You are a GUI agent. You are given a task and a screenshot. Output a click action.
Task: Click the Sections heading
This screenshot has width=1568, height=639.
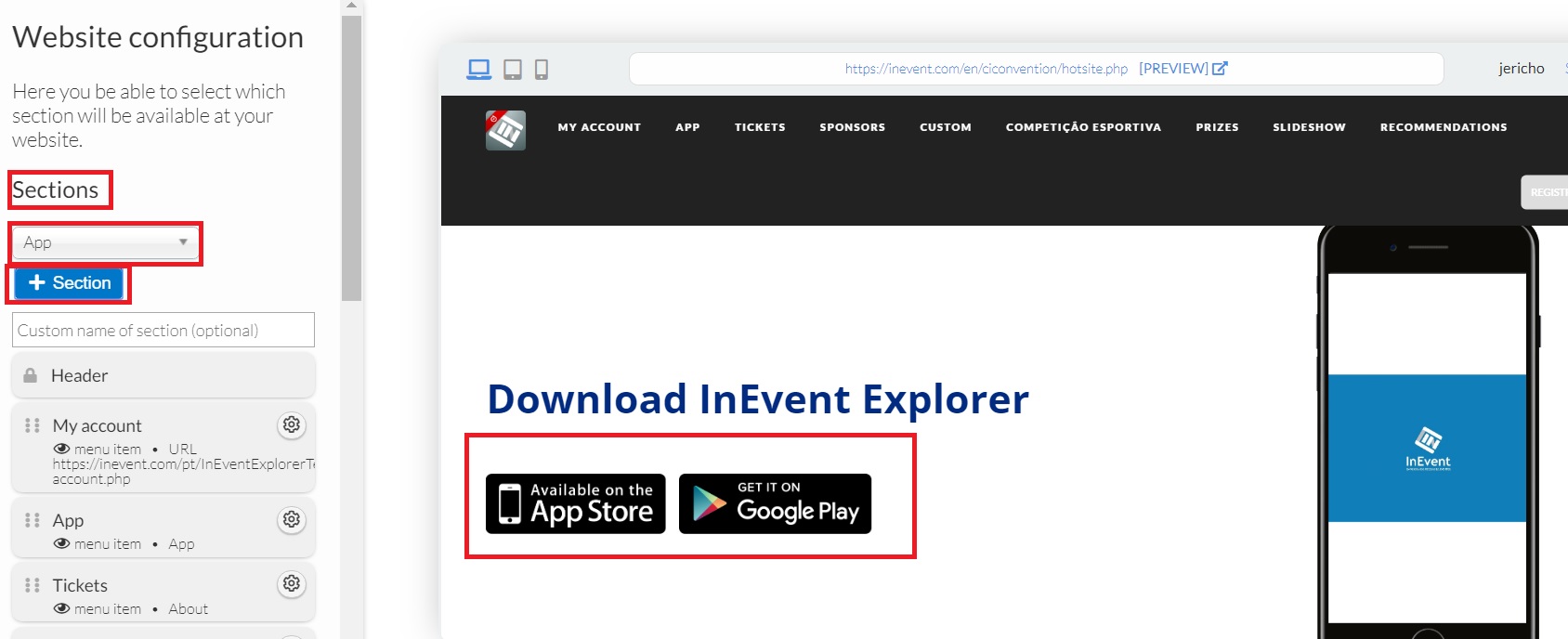coord(55,189)
